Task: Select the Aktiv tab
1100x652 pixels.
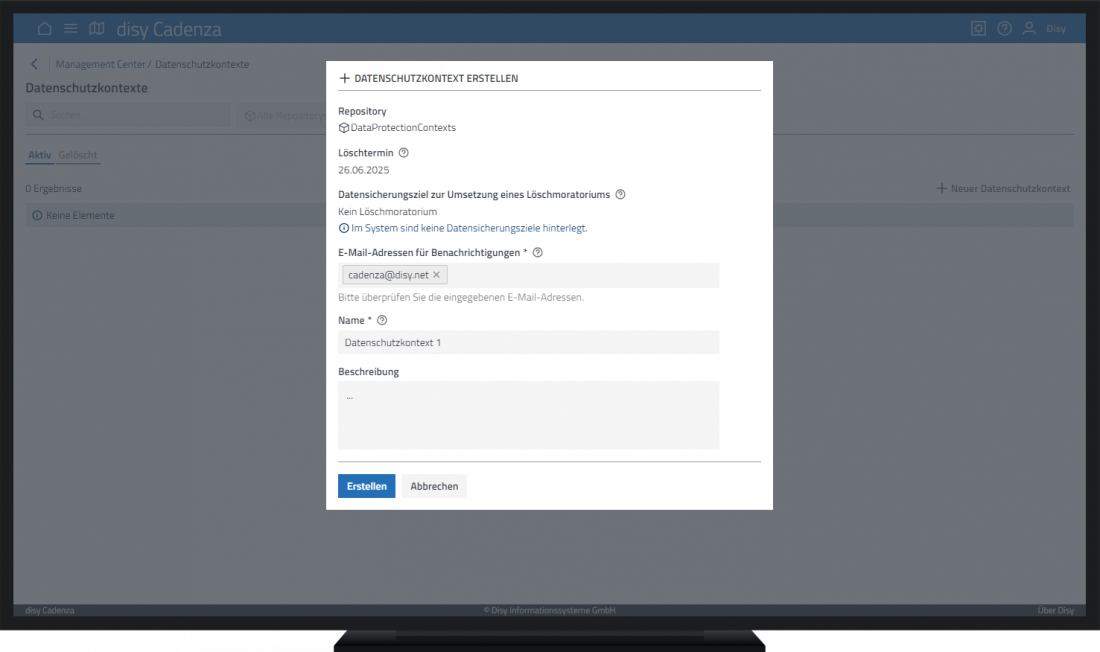Action: click(x=41, y=155)
